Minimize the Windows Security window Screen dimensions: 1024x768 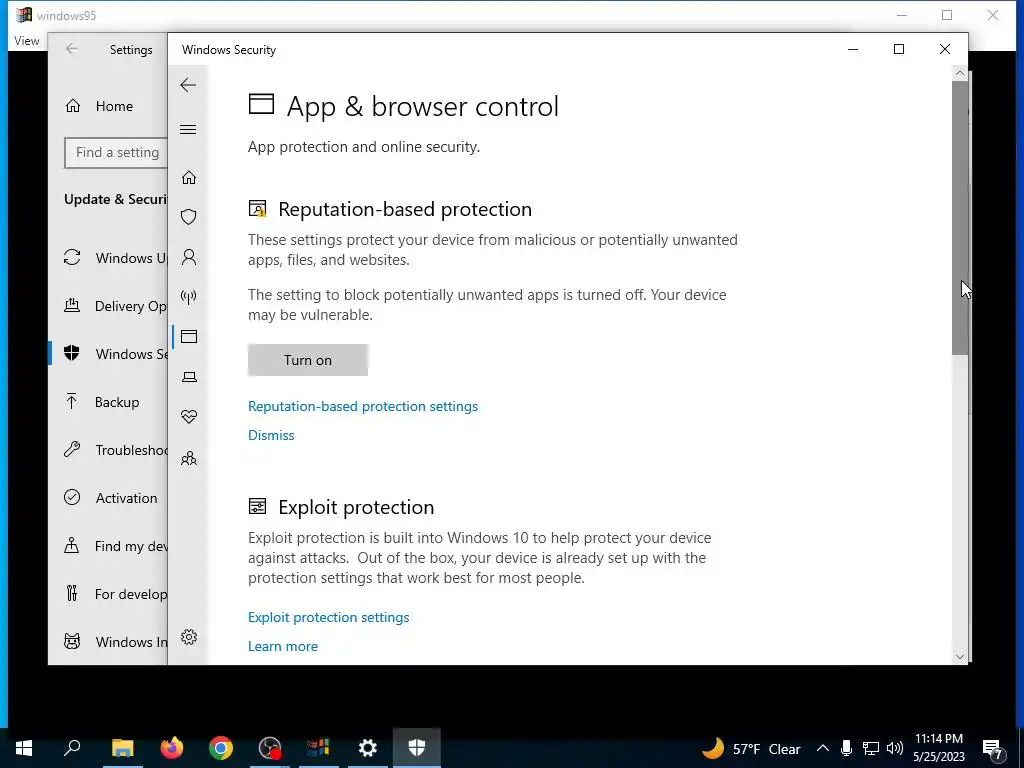tap(853, 49)
